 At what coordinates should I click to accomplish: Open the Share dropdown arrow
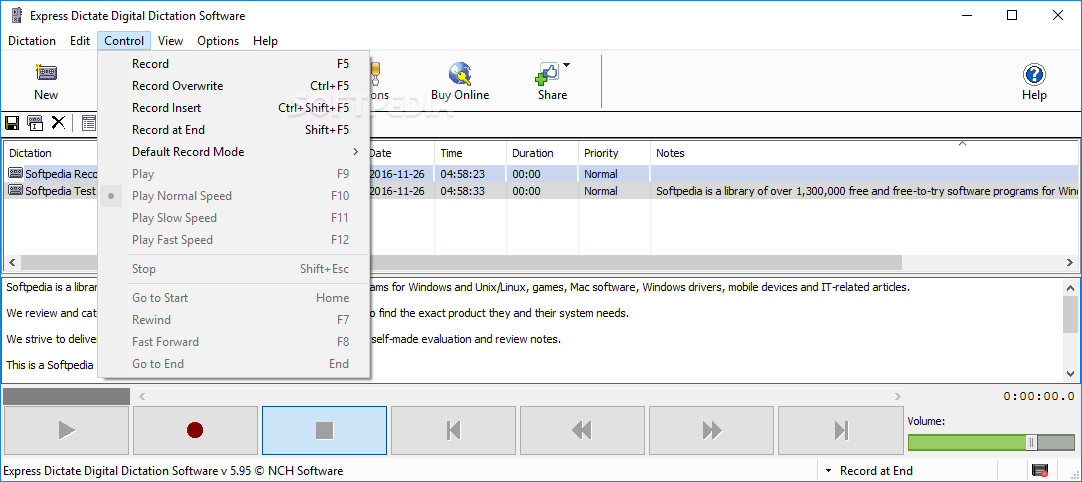pos(567,66)
